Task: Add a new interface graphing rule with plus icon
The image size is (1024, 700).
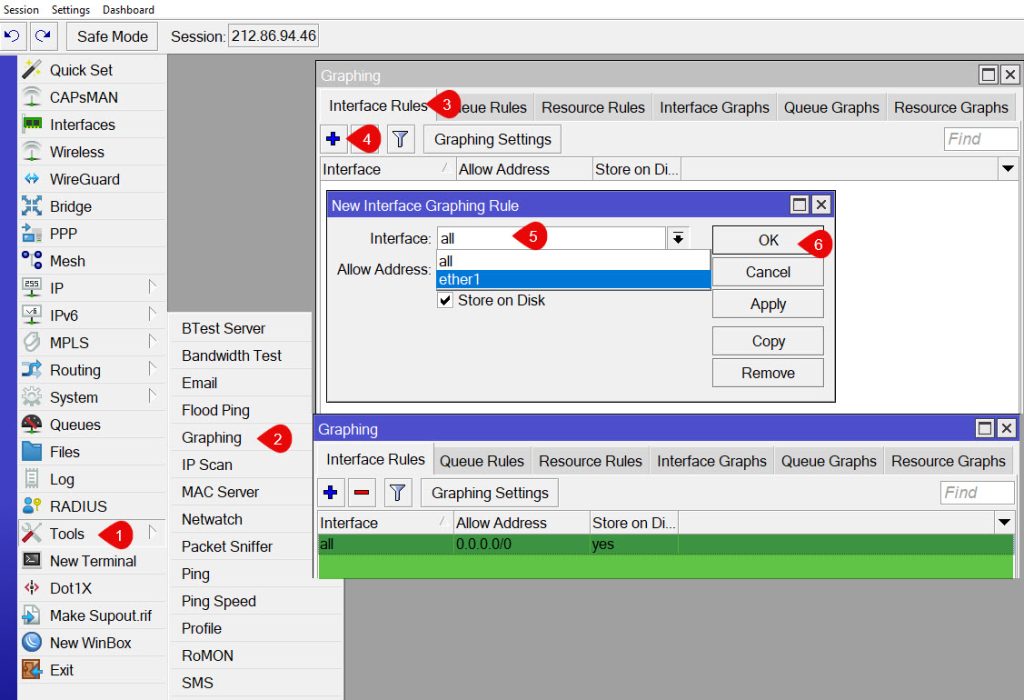Action: pos(331,138)
